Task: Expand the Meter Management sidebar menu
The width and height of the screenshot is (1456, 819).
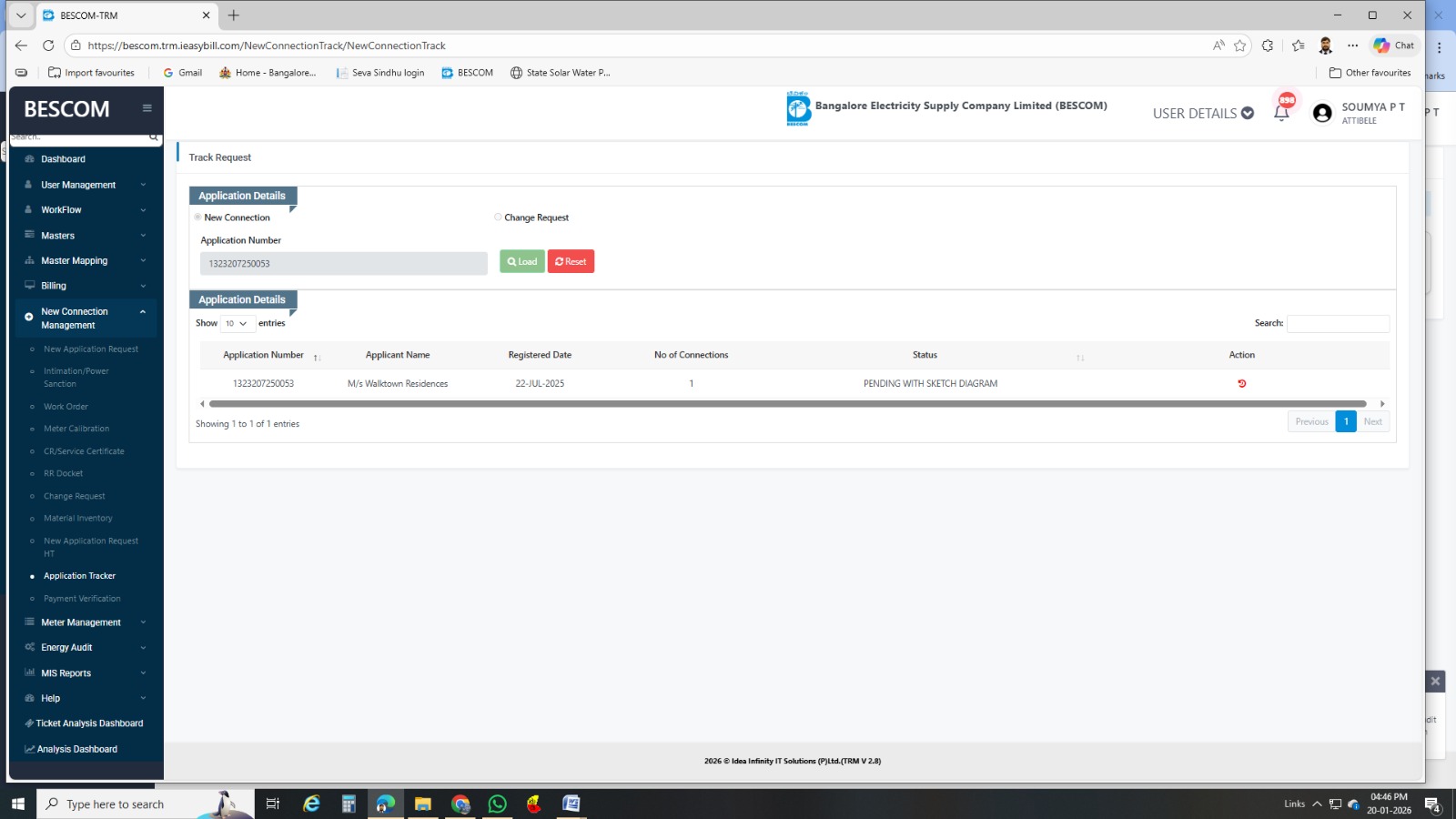Action: point(86,622)
